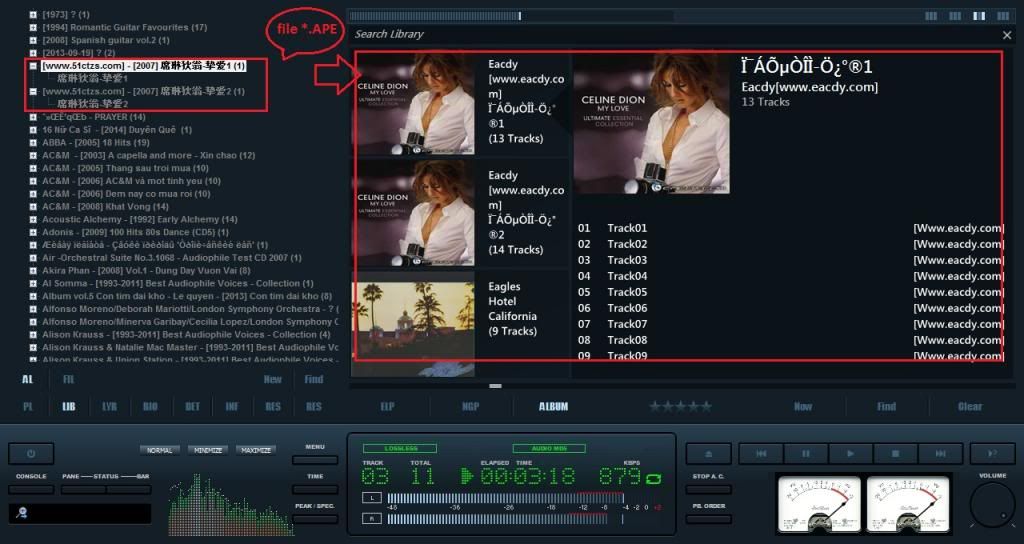
Task: Click the MINIMIZE mode button
Action: [x=208, y=450]
